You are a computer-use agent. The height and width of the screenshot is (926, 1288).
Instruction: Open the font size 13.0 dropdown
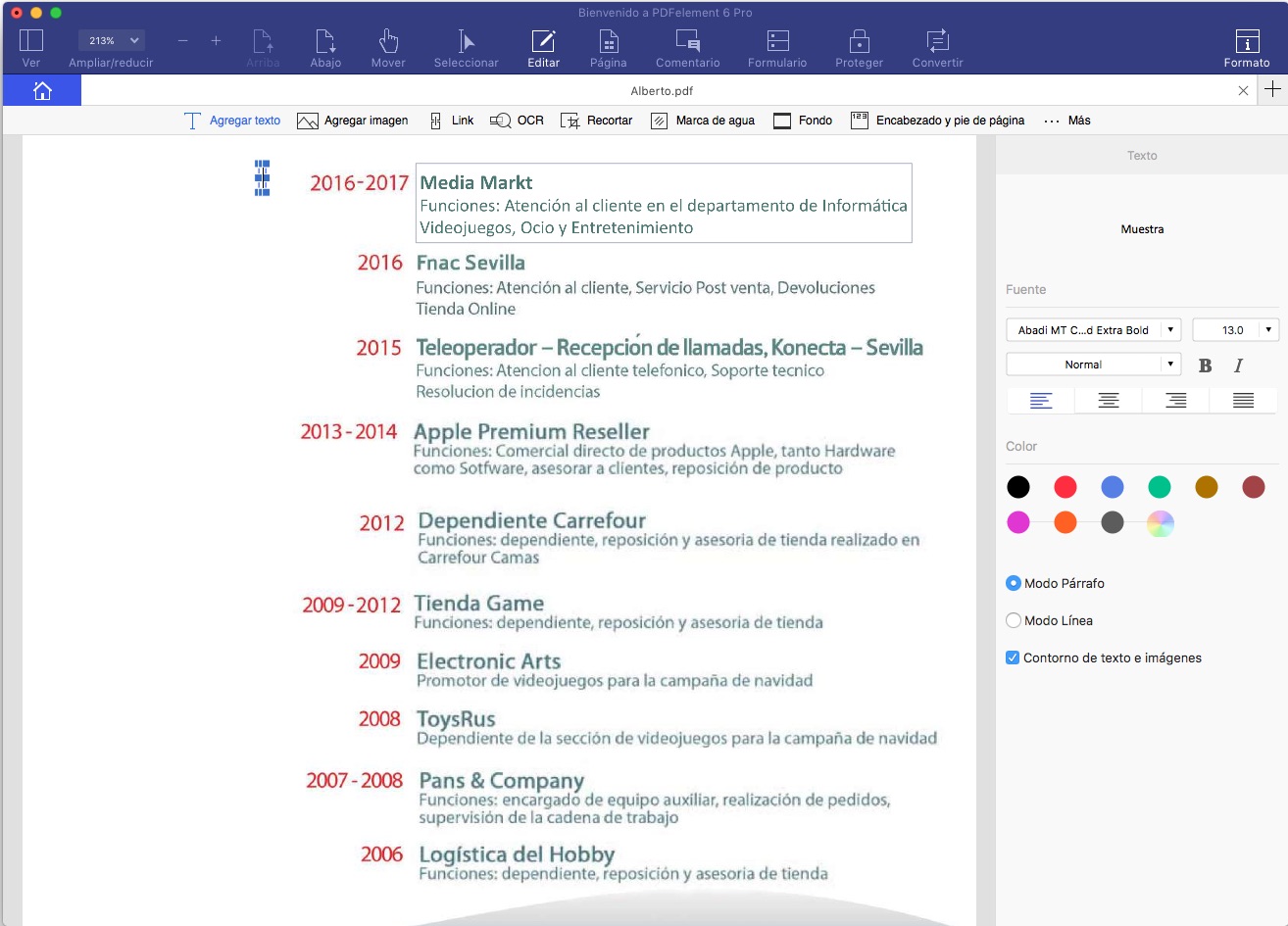(x=1235, y=330)
